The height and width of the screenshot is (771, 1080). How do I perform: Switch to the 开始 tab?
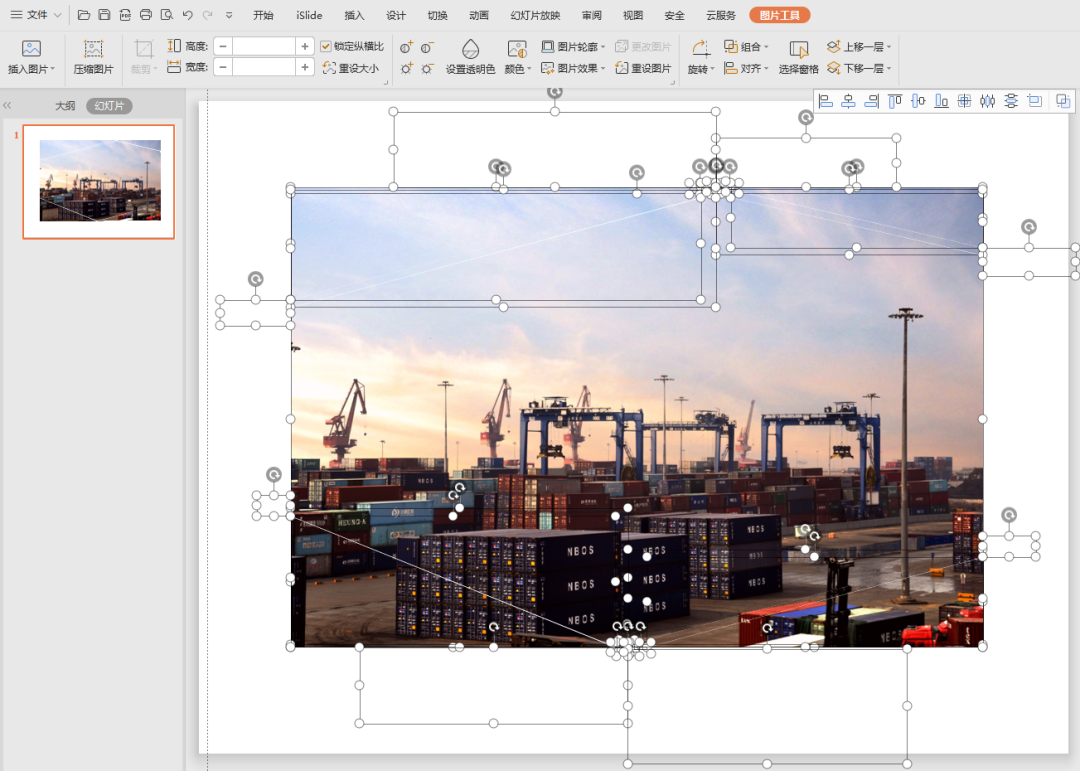coord(263,15)
